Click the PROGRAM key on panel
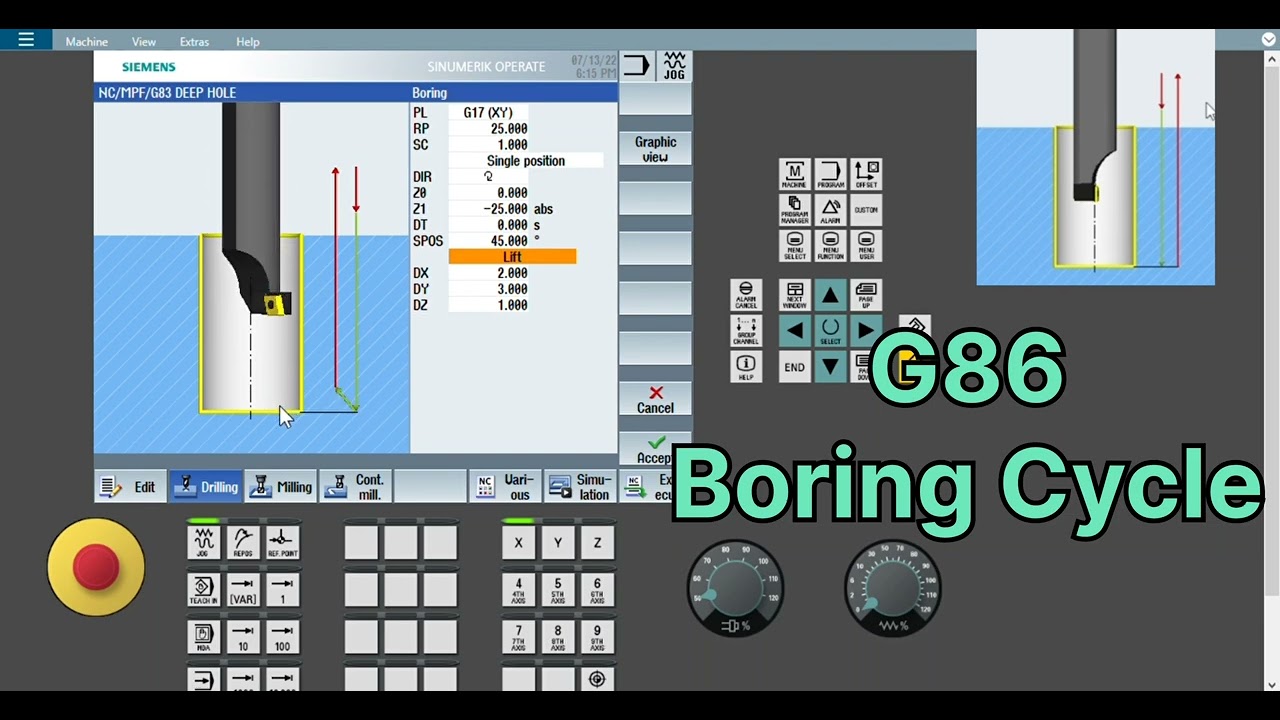The height and width of the screenshot is (720, 1280). point(830,174)
